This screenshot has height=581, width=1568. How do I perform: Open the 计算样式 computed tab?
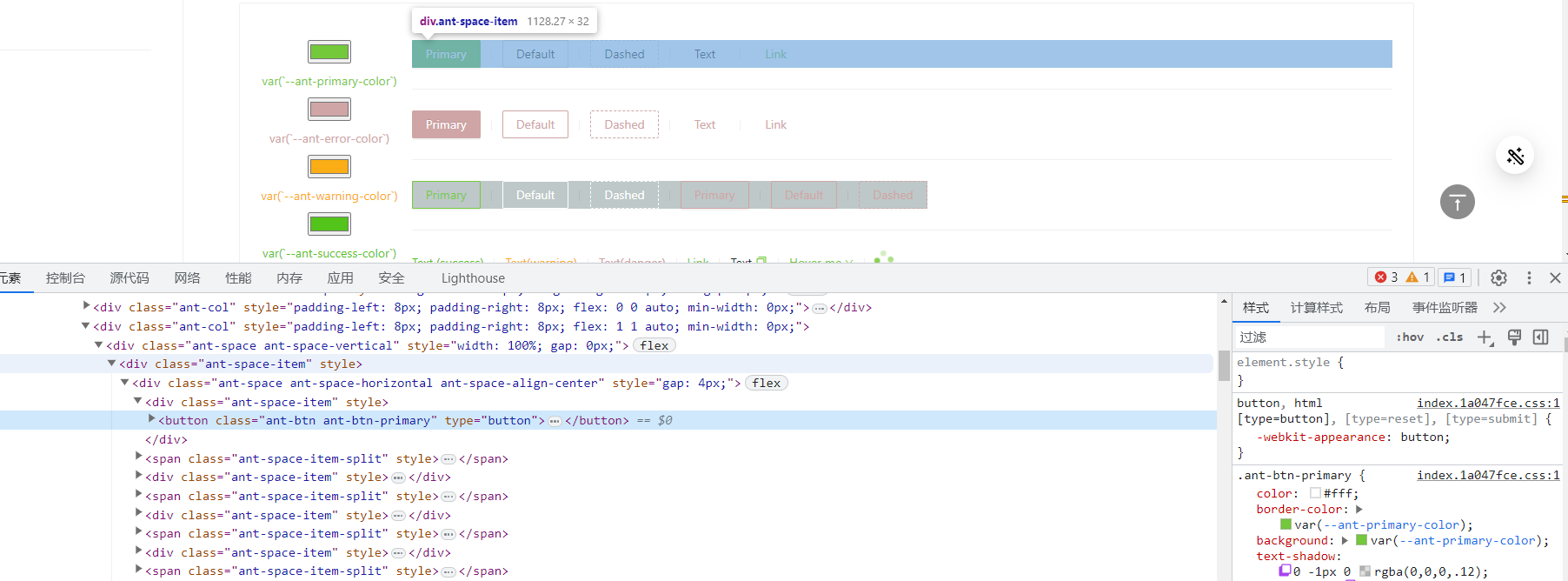pos(1316,308)
